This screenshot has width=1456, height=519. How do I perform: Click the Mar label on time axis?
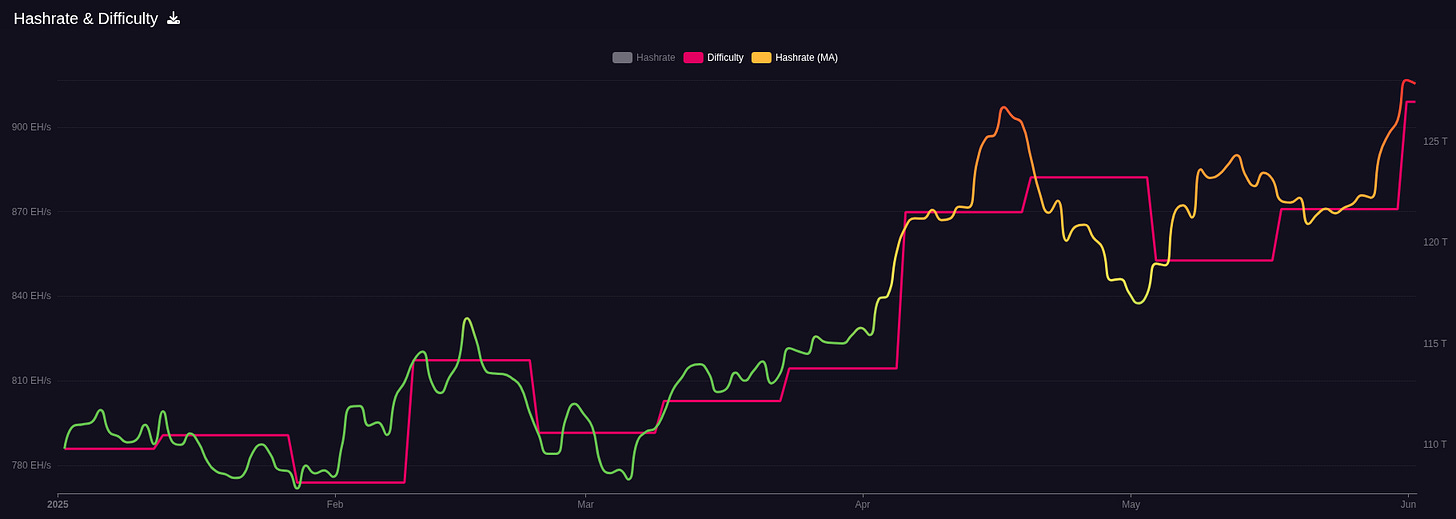pos(585,505)
